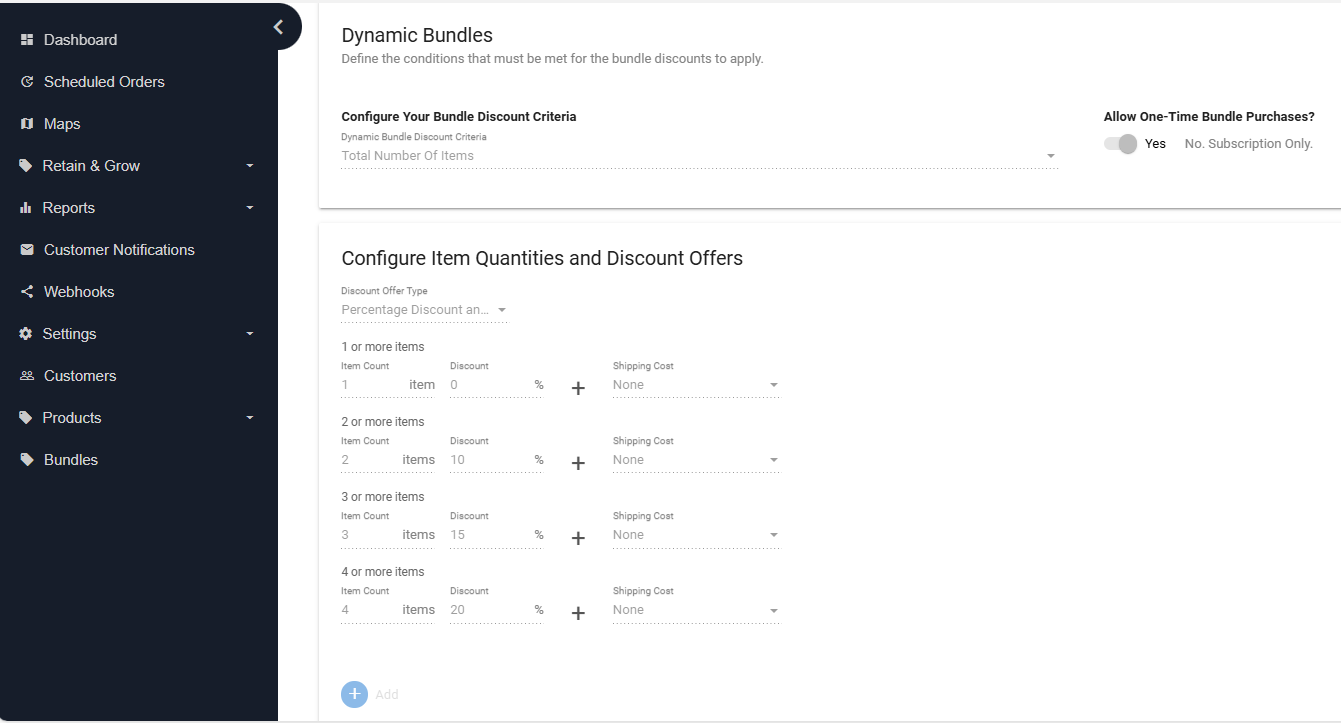This screenshot has height=723, width=1341.
Task: Click Discount field showing 15 percent
Action: [497, 535]
